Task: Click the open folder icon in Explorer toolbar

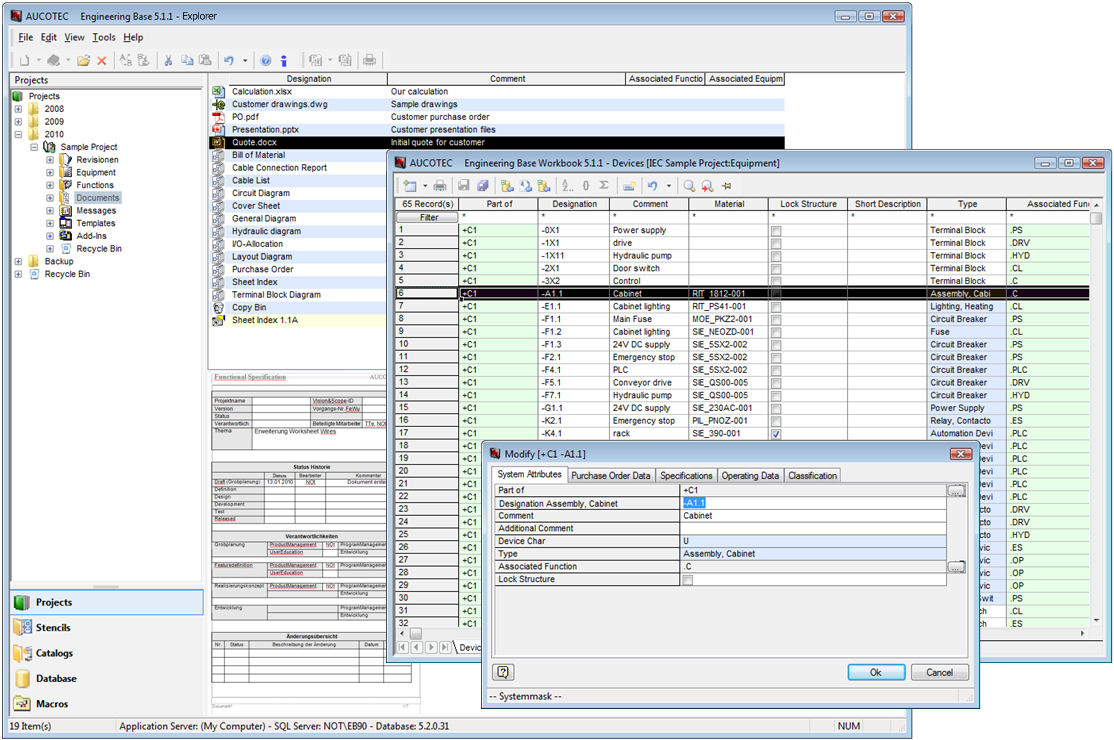Action: coord(84,61)
